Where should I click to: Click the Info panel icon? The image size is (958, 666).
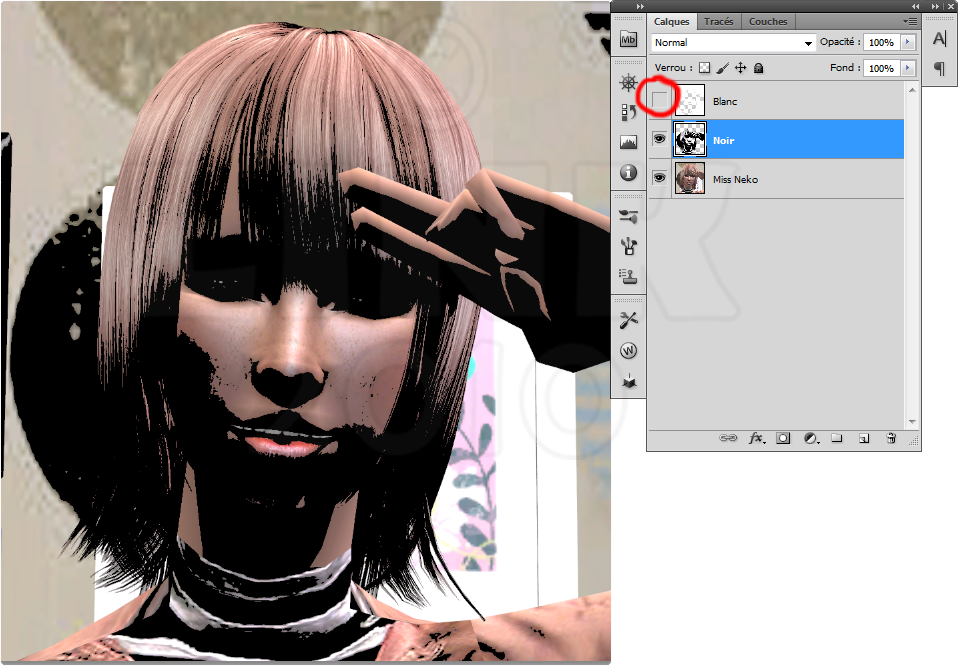click(628, 173)
